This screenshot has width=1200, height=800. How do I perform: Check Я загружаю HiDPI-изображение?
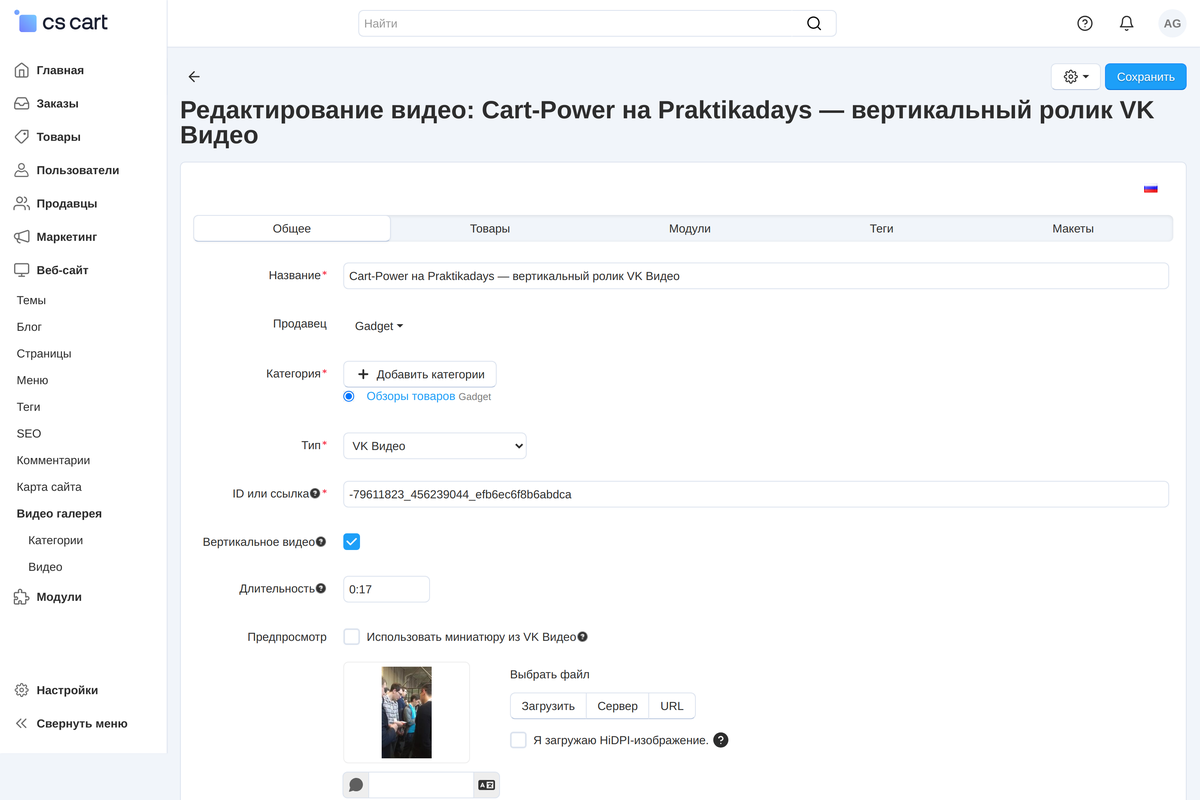click(x=518, y=740)
